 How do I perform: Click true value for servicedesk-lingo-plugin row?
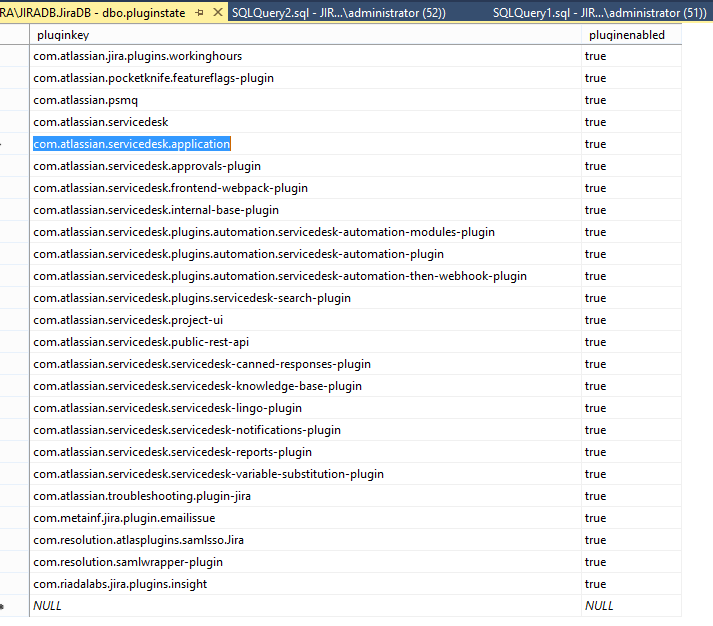pos(631,408)
